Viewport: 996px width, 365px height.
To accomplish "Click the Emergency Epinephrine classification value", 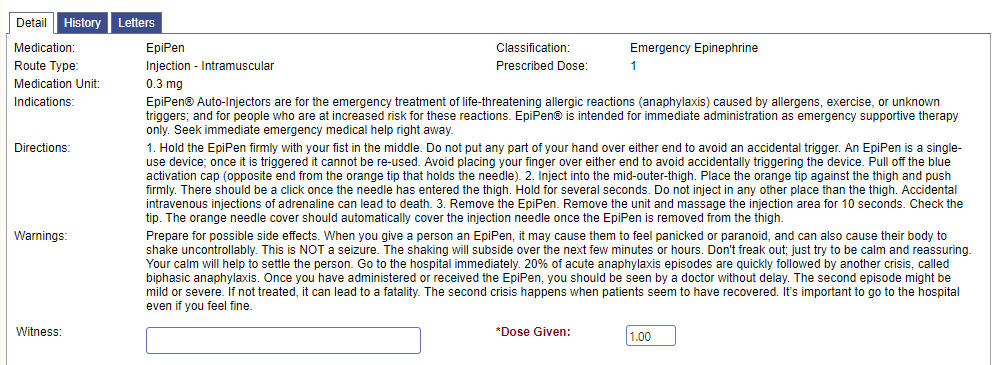I will click(694, 48).
